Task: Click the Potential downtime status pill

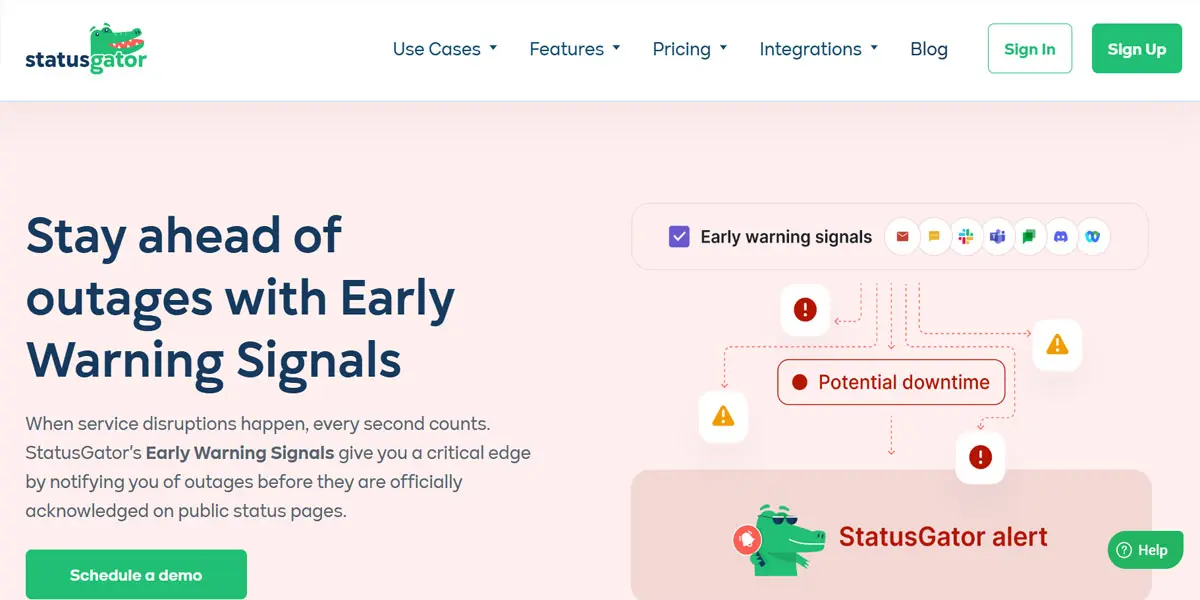Action: pos(891,382)
